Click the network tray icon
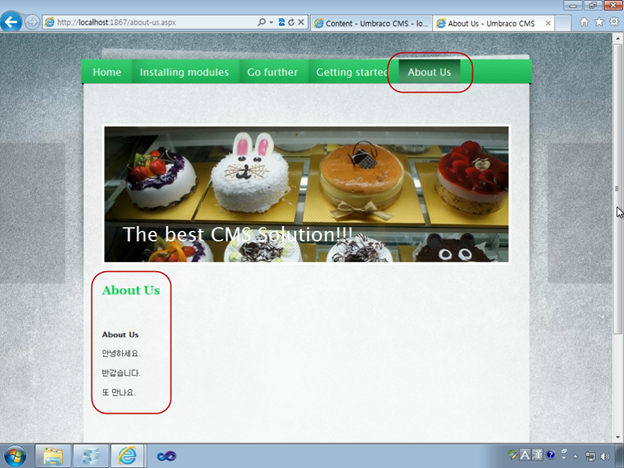This screenshot has width=624, height=468. (x=590, y=456)
